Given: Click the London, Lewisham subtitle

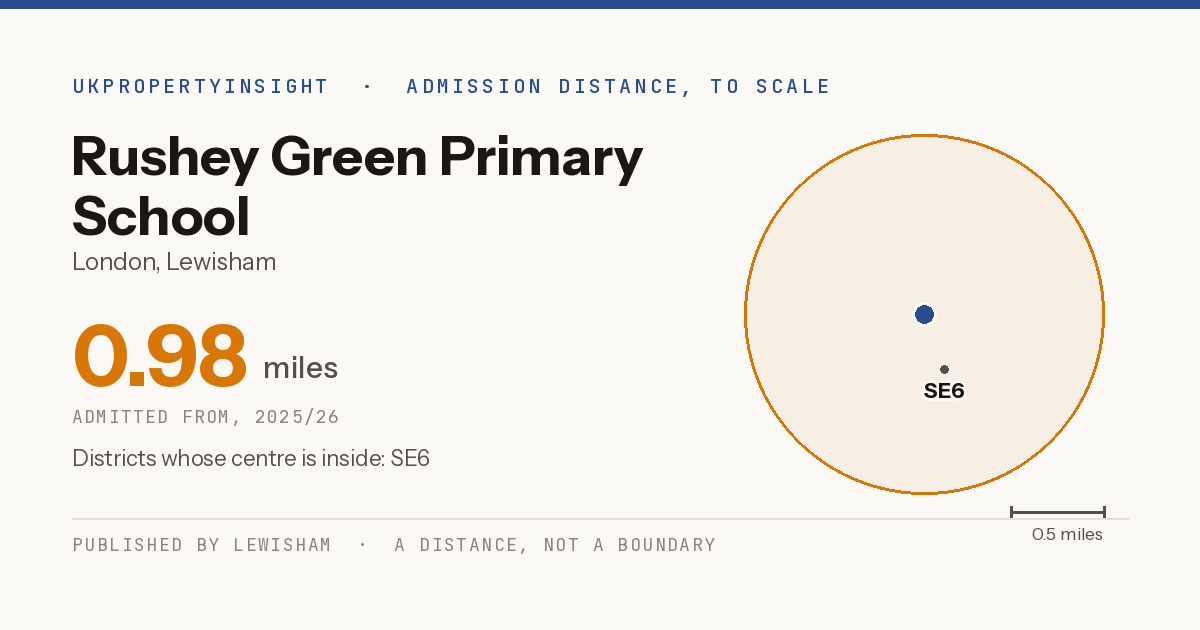Looking at the screenshot, I should (x=174, y=262).
